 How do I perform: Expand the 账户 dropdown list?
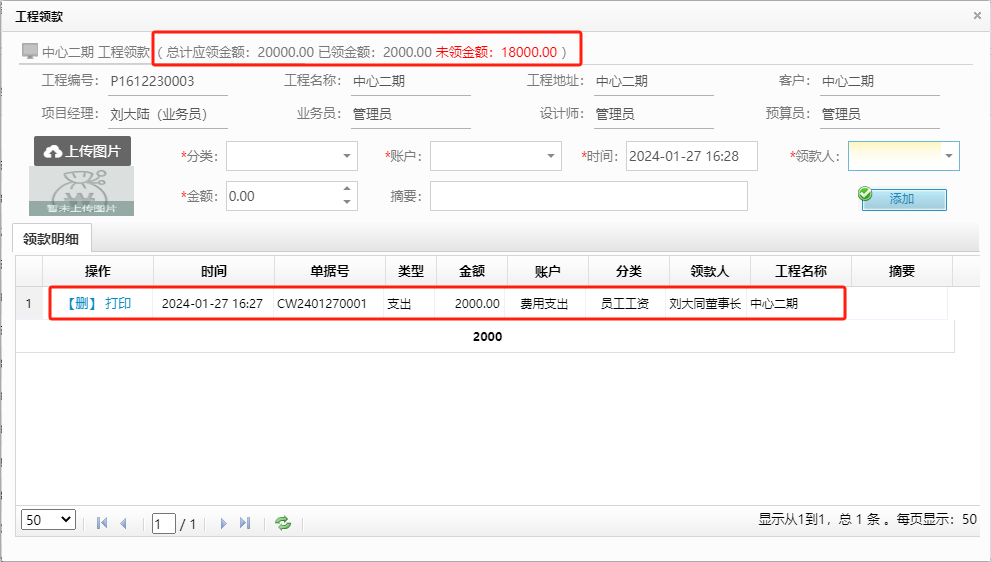point(552,156)
